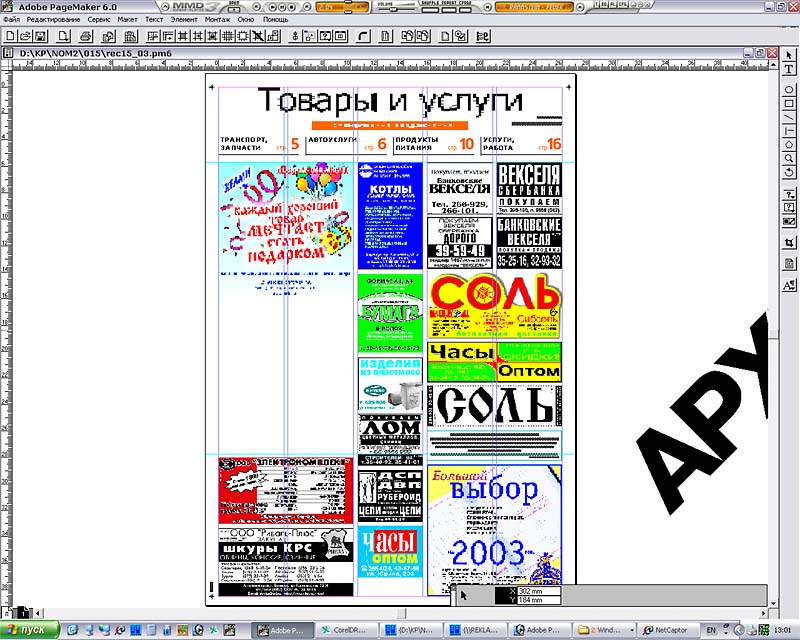
Task: Open the Элемент menu
Action: pyautogui.click(x=184, y=19)
